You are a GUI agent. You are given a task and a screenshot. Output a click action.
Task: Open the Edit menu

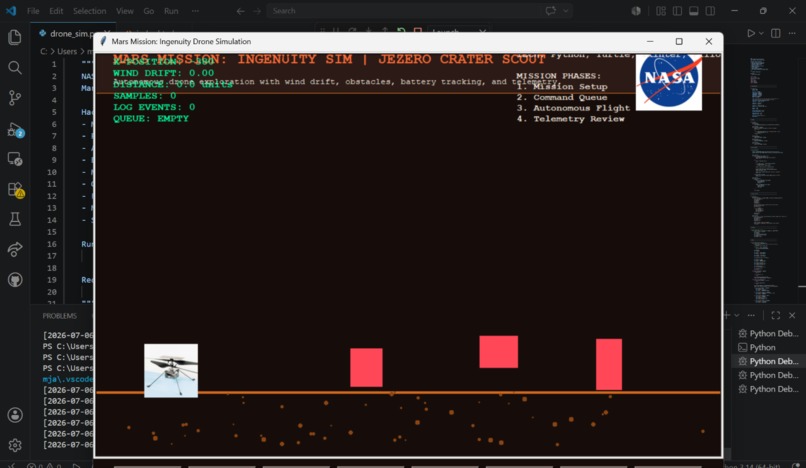56,11
